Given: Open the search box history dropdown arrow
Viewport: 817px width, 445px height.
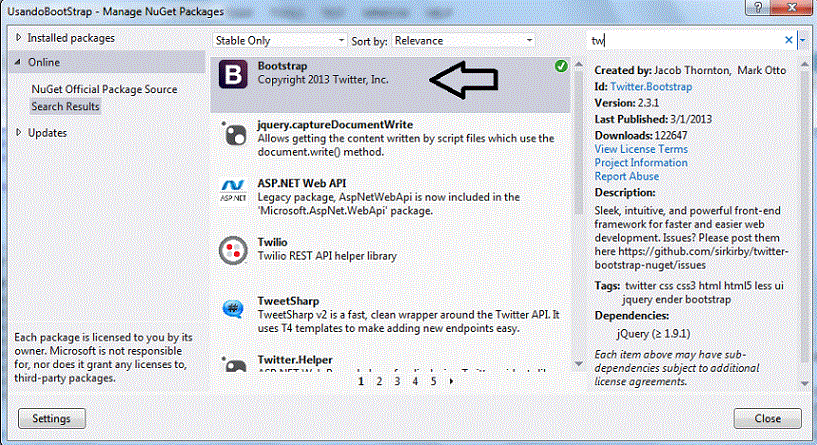Looking at the screenshot, I should (x=803, y=40).
